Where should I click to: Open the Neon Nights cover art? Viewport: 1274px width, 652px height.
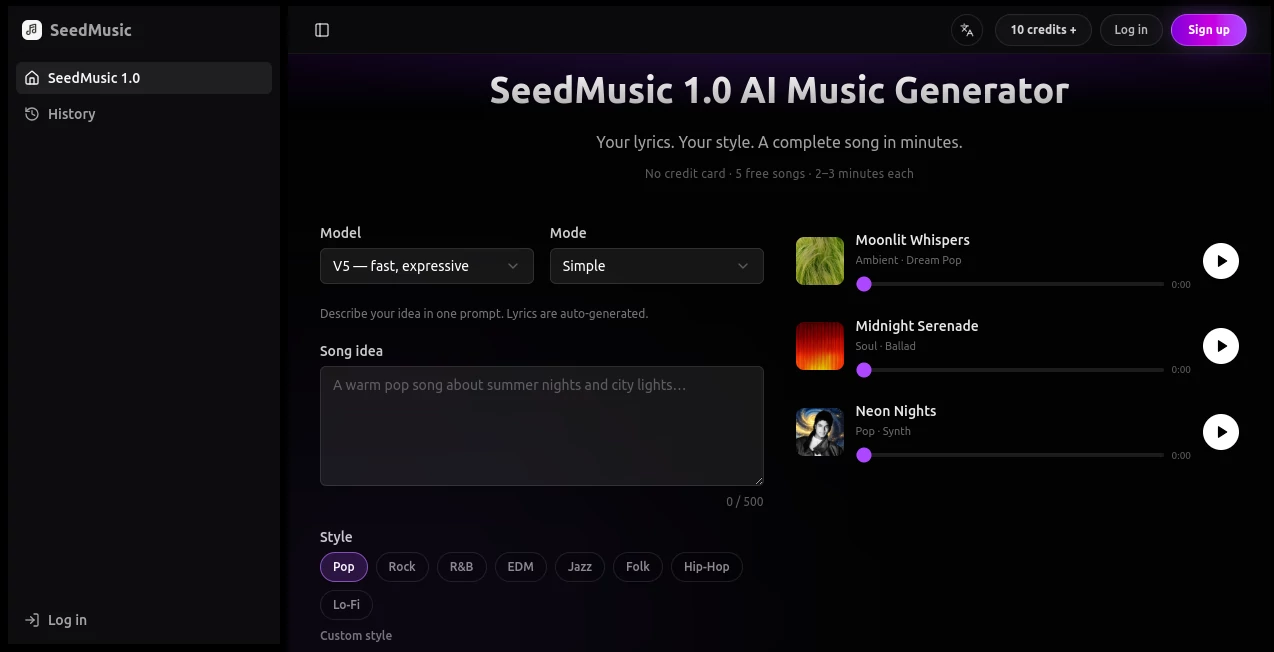820,432
